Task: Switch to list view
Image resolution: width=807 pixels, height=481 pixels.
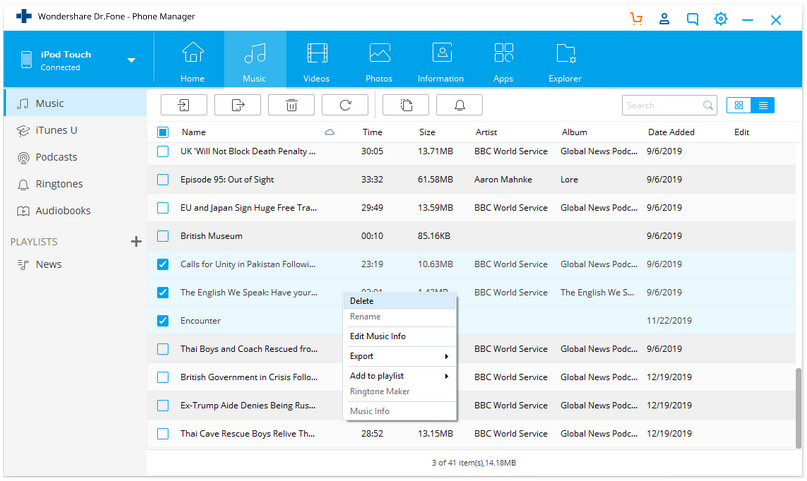Action: 763,105
